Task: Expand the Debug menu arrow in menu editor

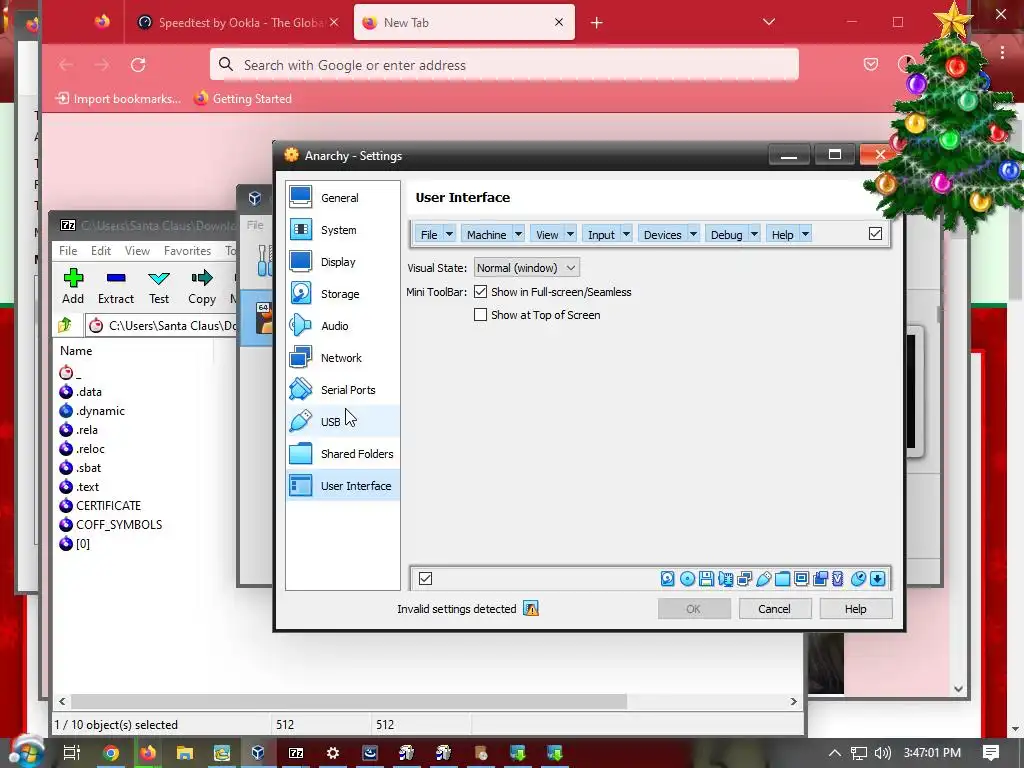Action: click(x=754, y=234)
